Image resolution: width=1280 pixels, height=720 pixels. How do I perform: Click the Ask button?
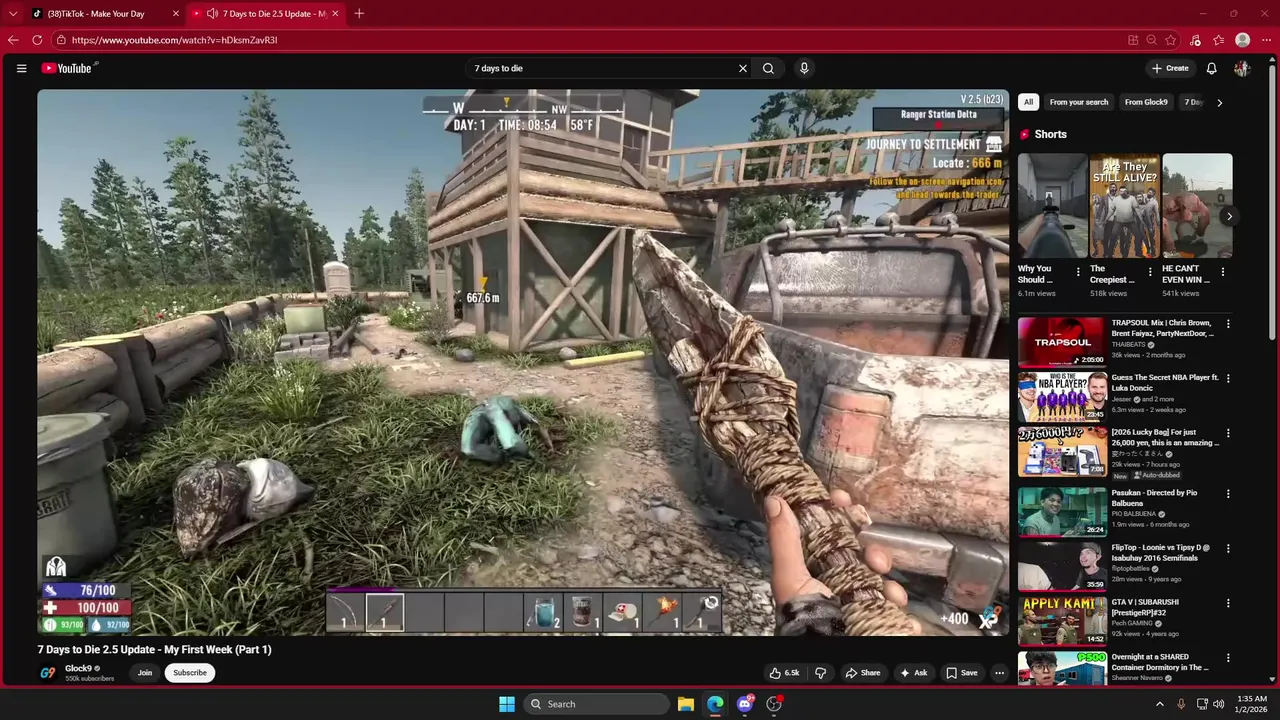[913, 673]
